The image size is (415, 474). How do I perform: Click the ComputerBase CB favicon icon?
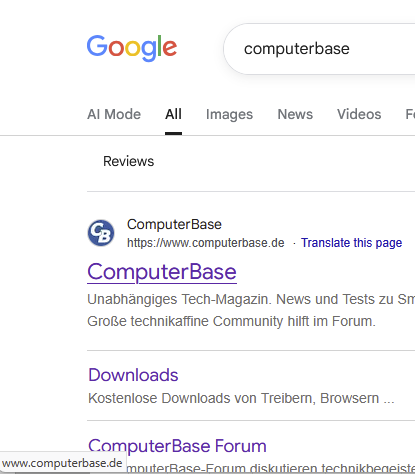(x=101, y=233)
